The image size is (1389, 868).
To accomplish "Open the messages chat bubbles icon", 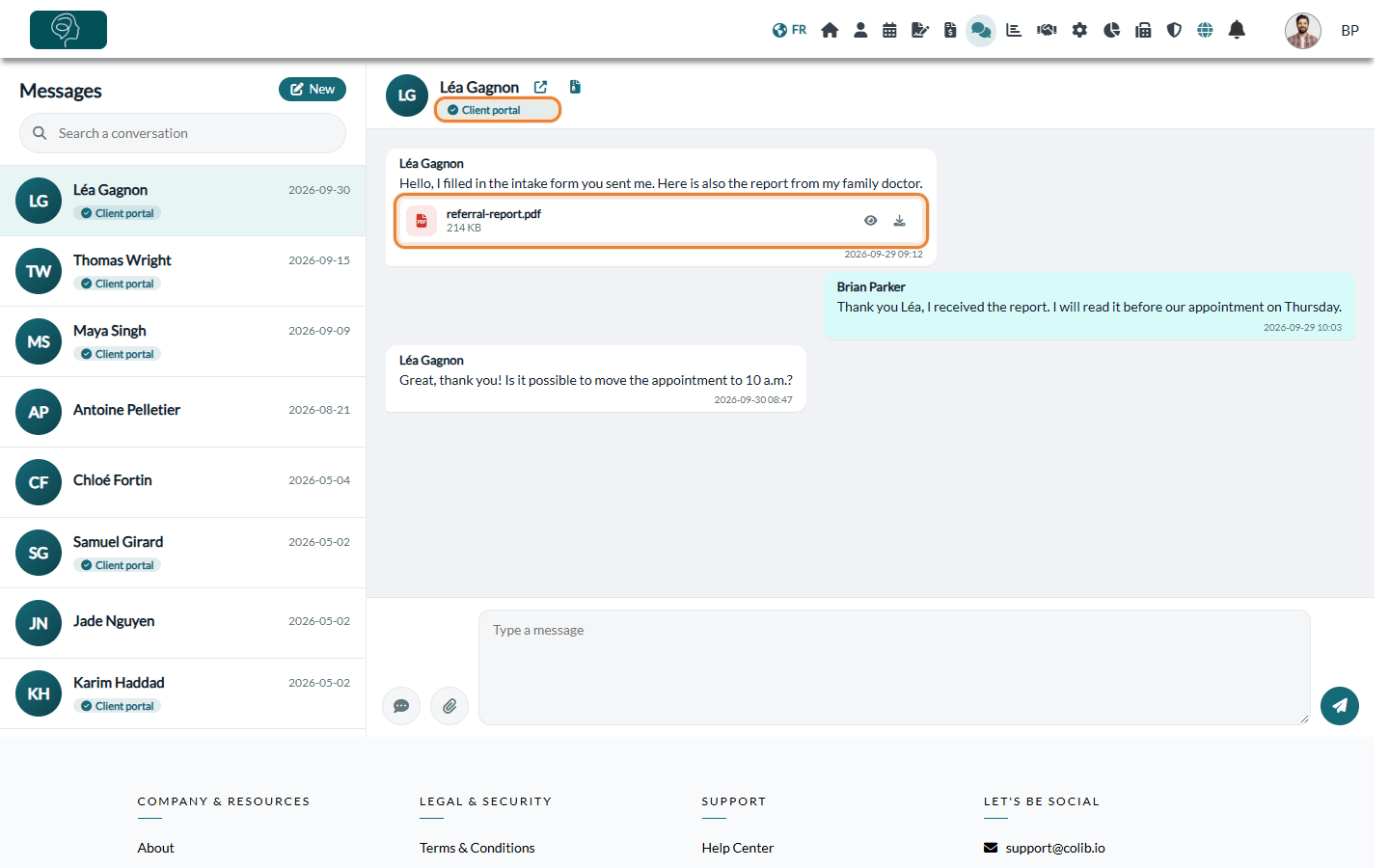I will [x=981, y=30].
